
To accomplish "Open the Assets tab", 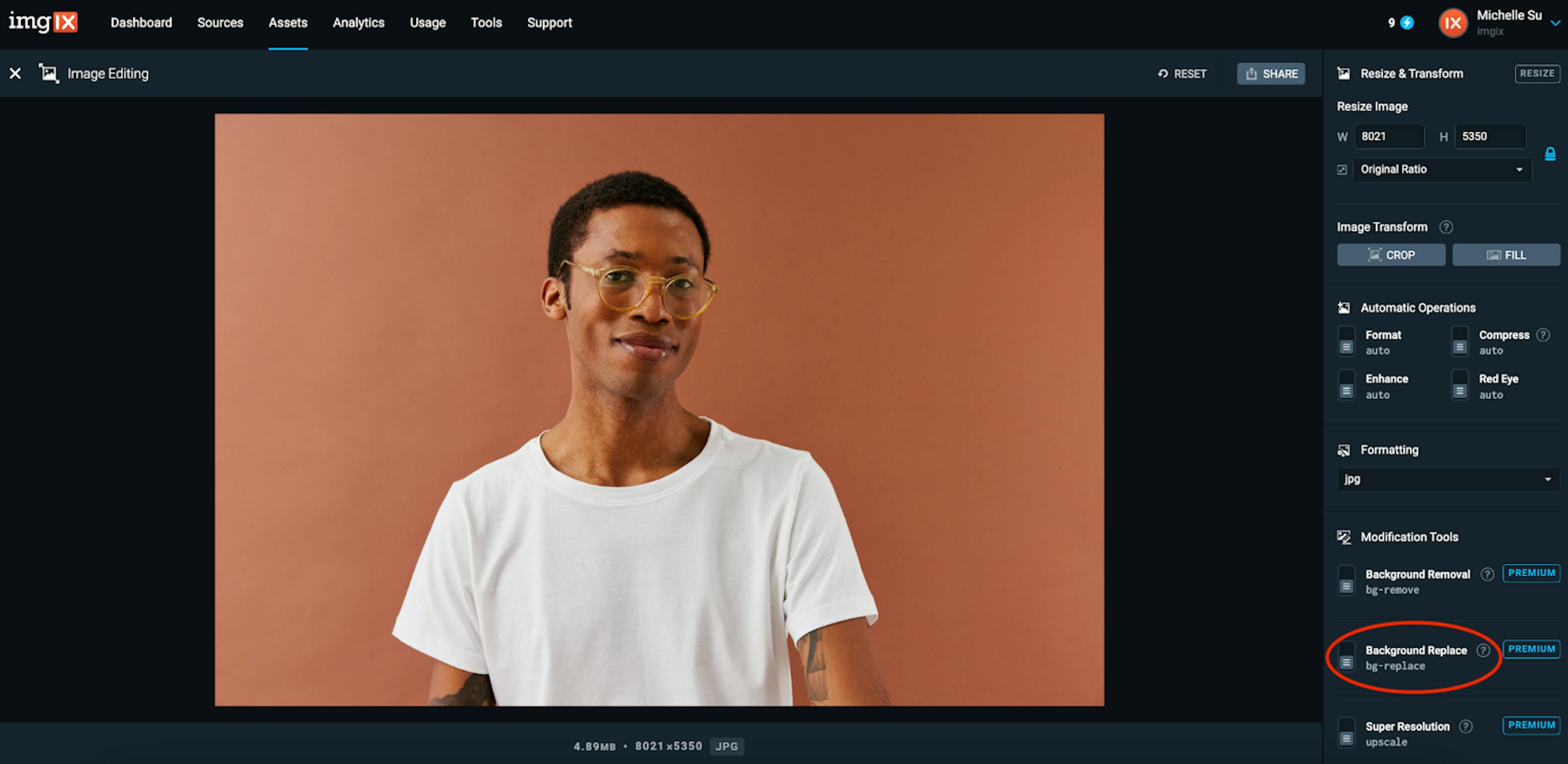I will point(288,23).
